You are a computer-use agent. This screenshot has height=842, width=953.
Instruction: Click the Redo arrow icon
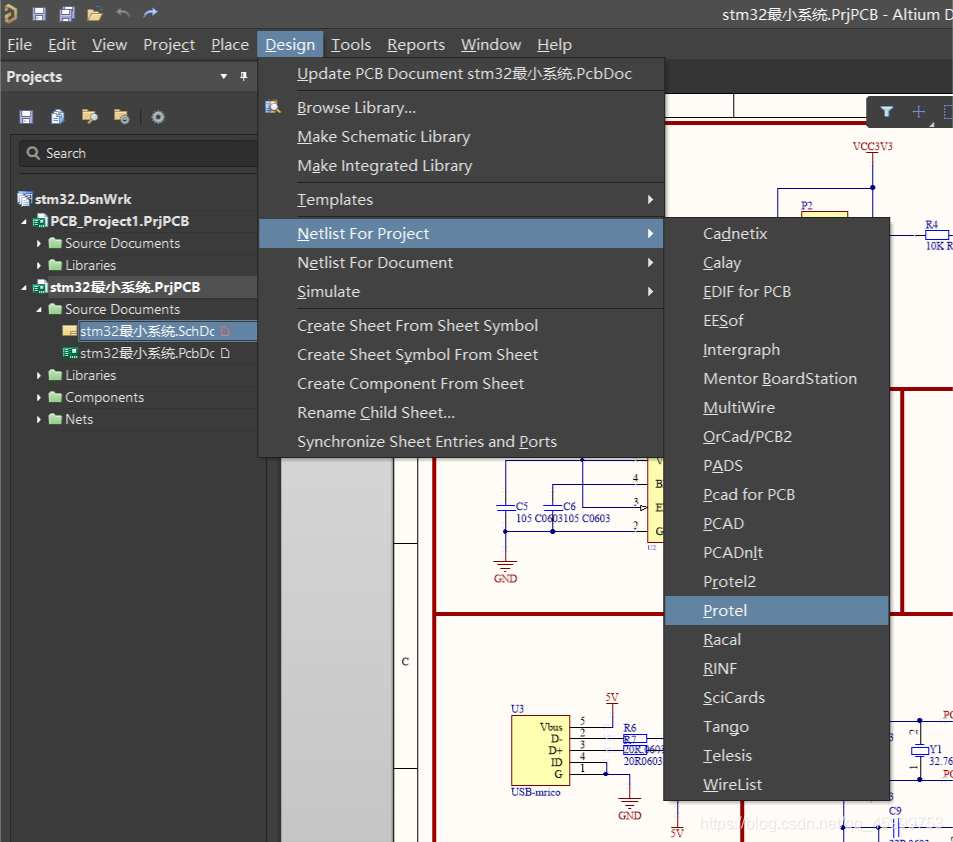151,14
